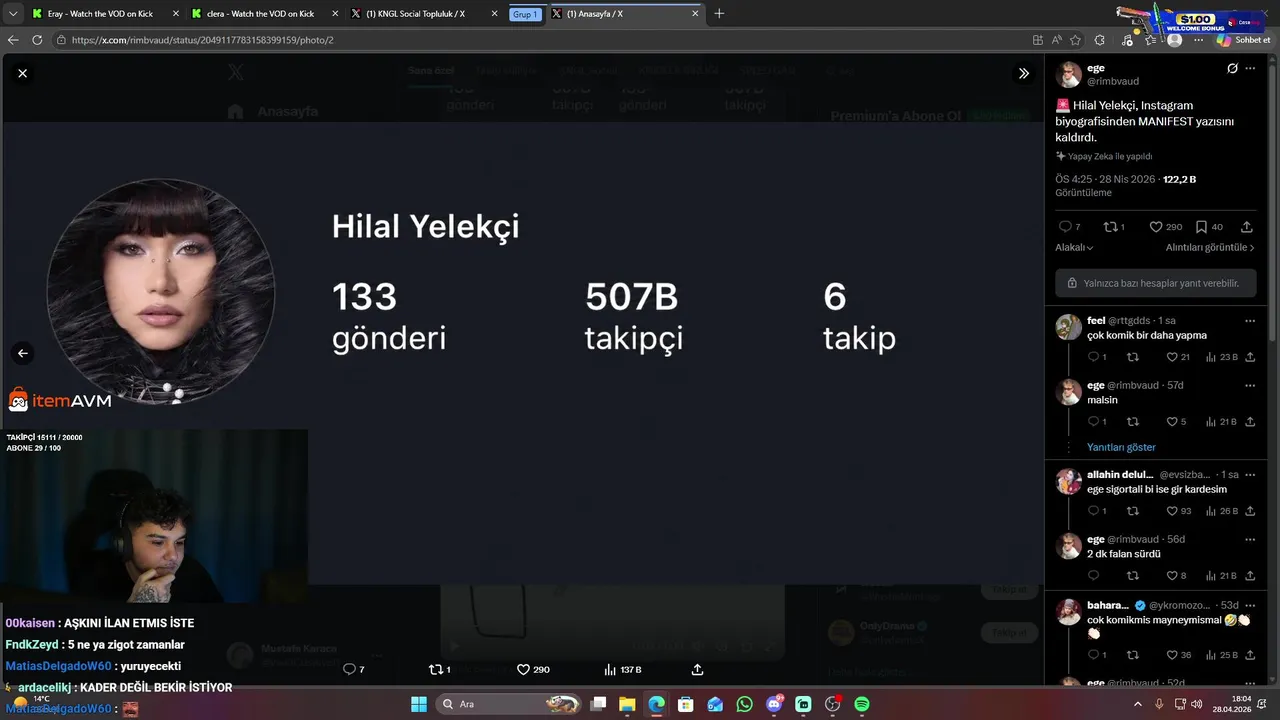Open the Alakalı sort dropdown
This screenshot has height=720, width=1280.
(1074, 247)
